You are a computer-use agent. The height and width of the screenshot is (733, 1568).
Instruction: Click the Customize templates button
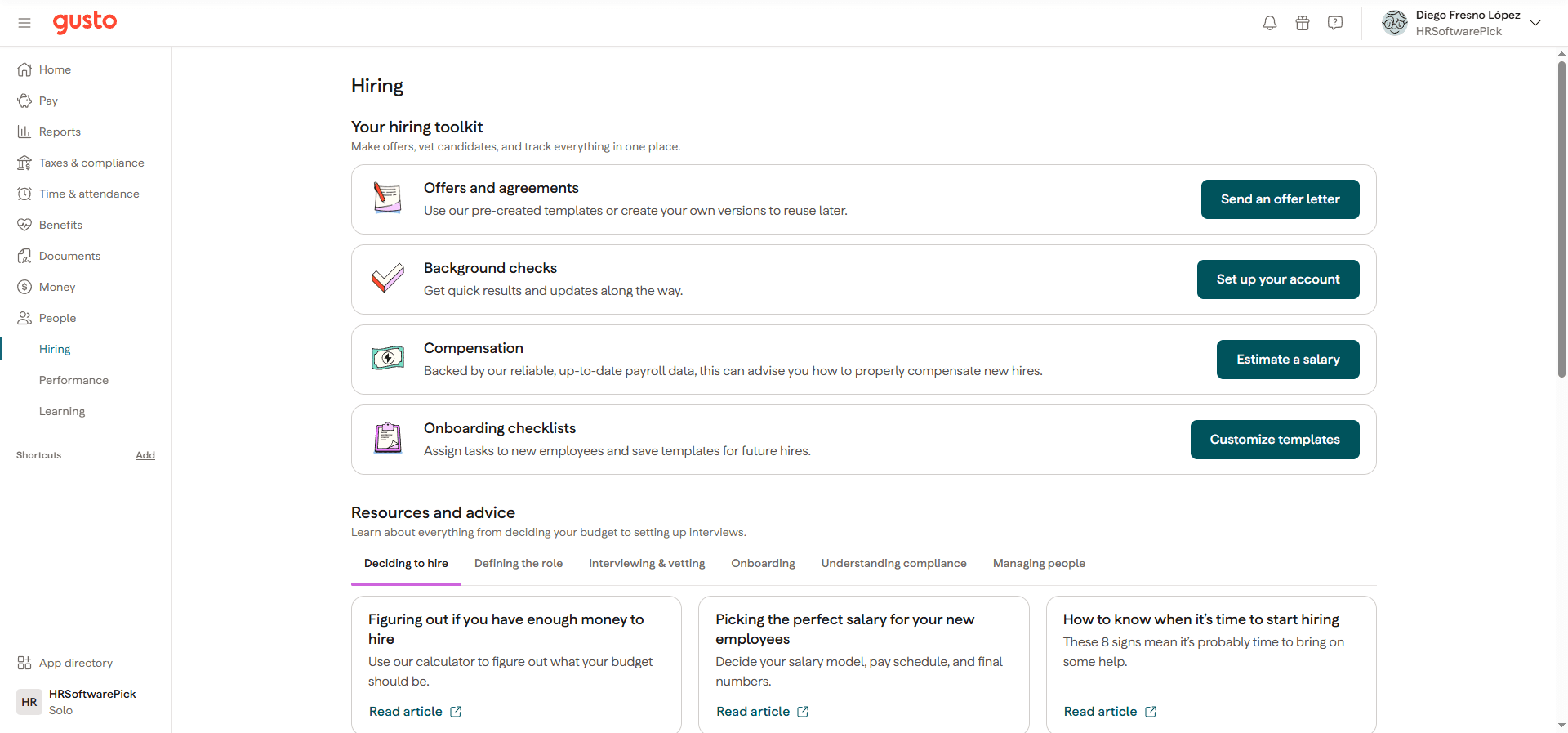[x=1275, y=440]
